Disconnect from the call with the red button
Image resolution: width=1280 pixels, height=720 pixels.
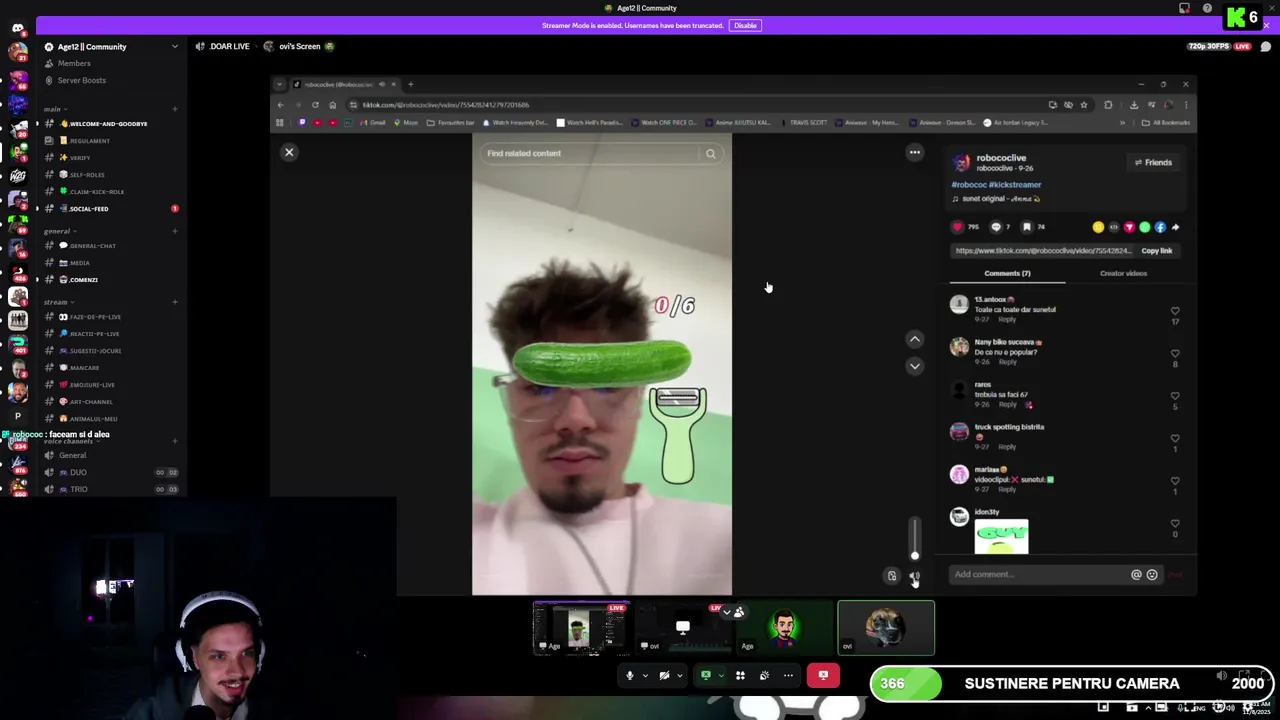coord(823,675)
